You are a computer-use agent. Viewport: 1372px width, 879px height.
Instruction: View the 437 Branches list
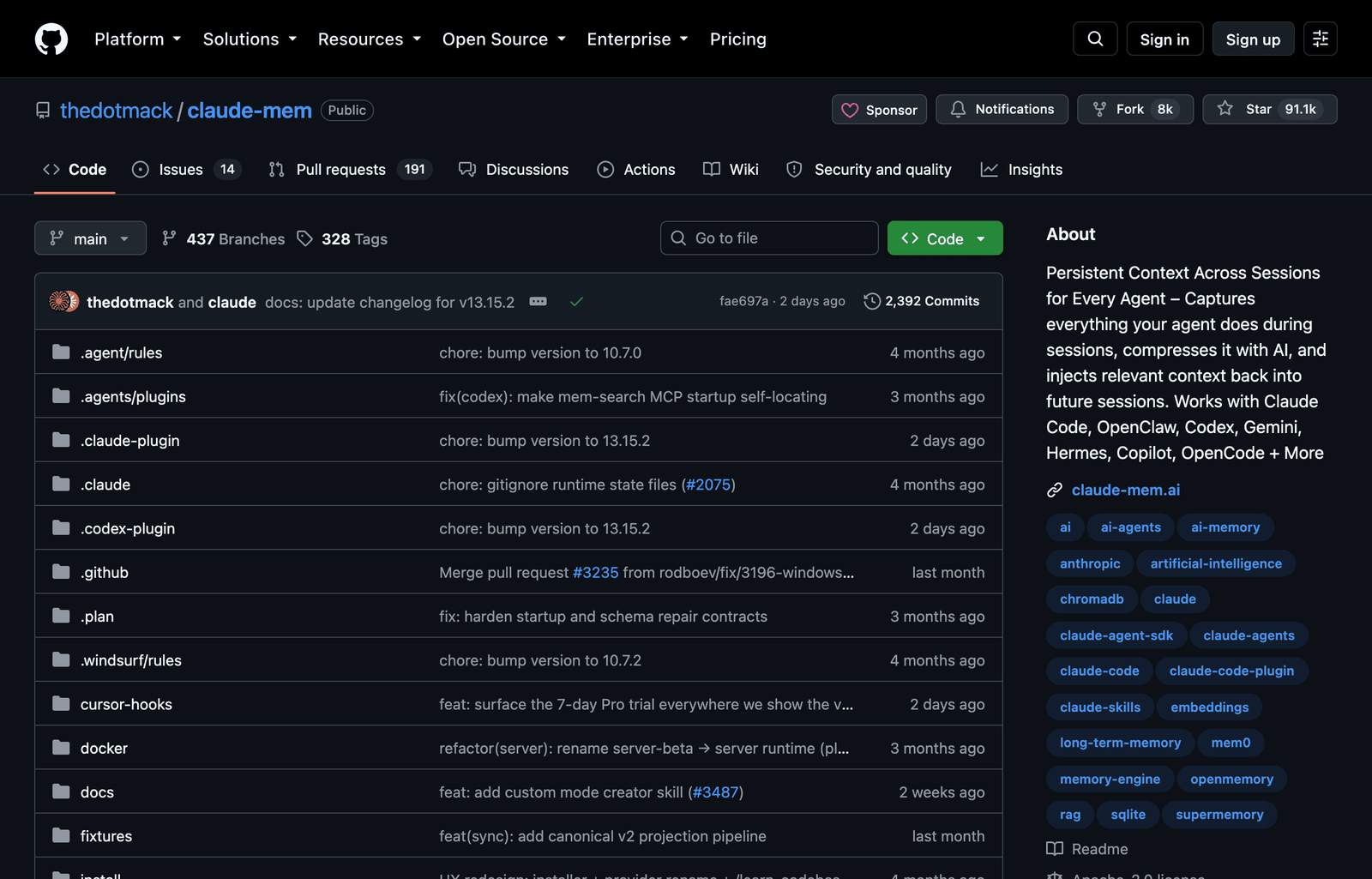click(x=224, y=238)
